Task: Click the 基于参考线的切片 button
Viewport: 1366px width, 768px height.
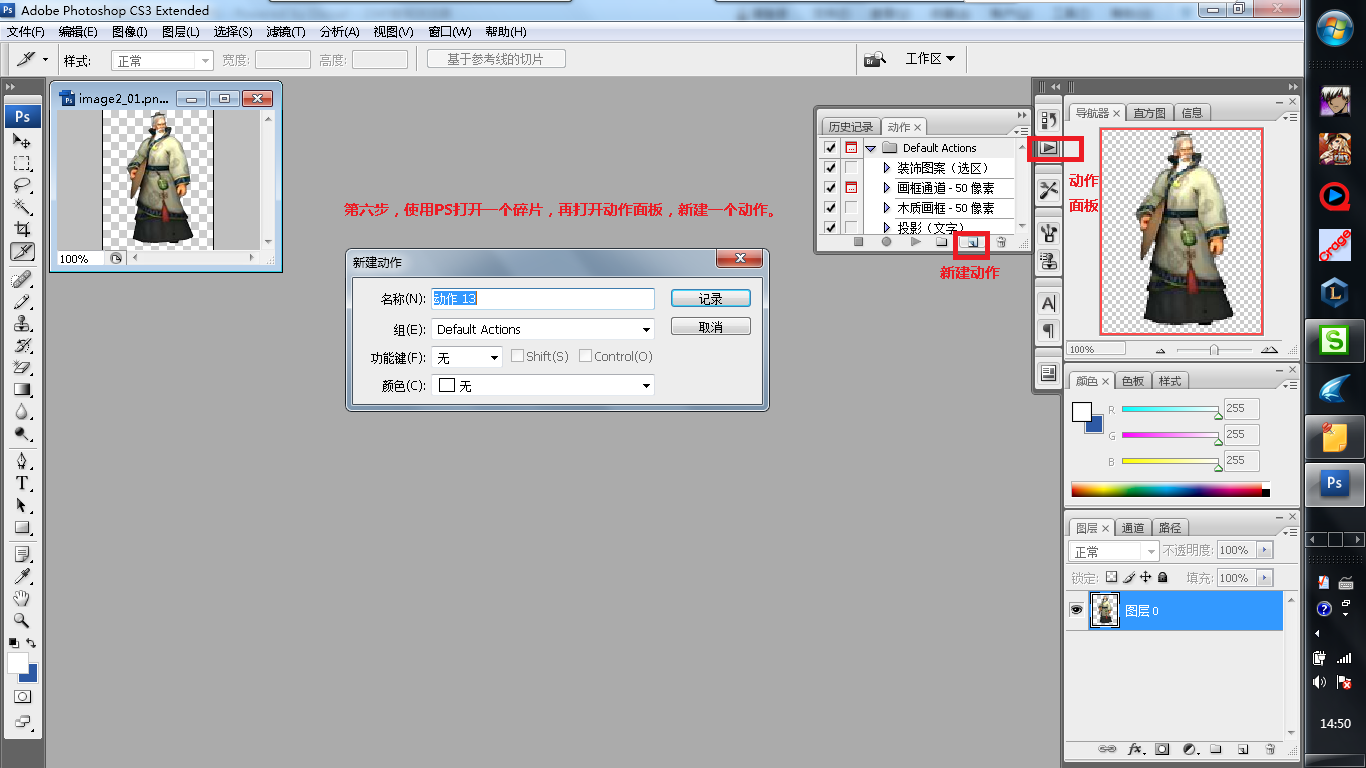Action: [496, 59]
